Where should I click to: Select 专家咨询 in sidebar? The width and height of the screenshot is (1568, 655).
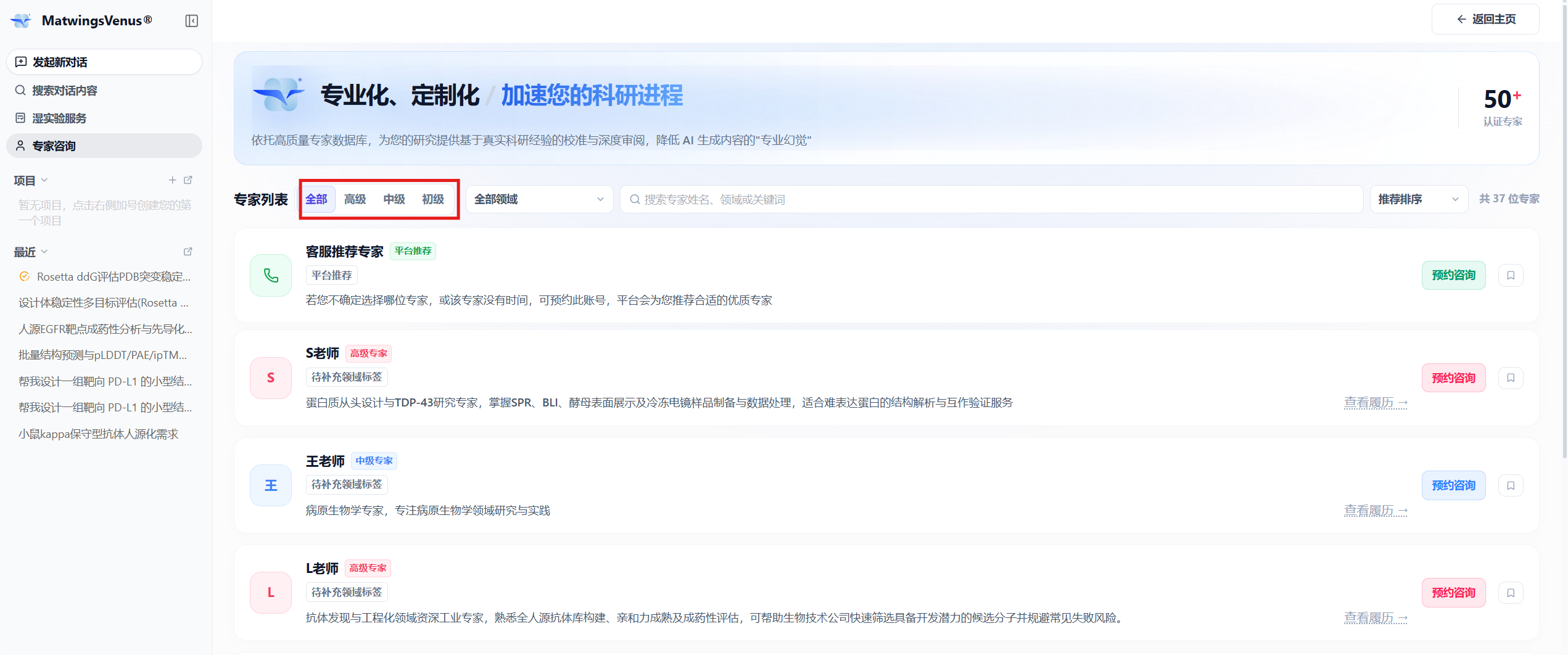click(104, 146)
